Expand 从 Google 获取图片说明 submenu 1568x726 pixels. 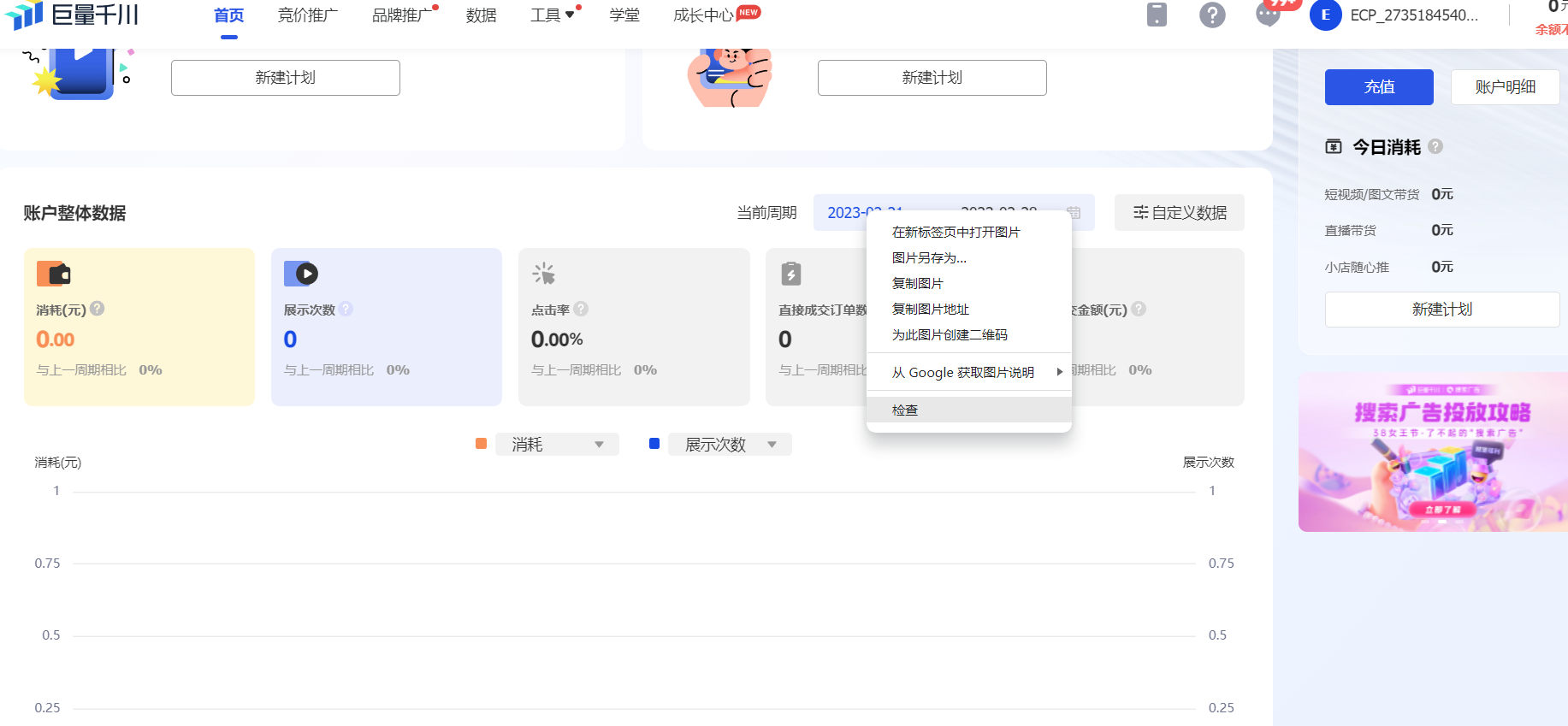coord(968,372)
